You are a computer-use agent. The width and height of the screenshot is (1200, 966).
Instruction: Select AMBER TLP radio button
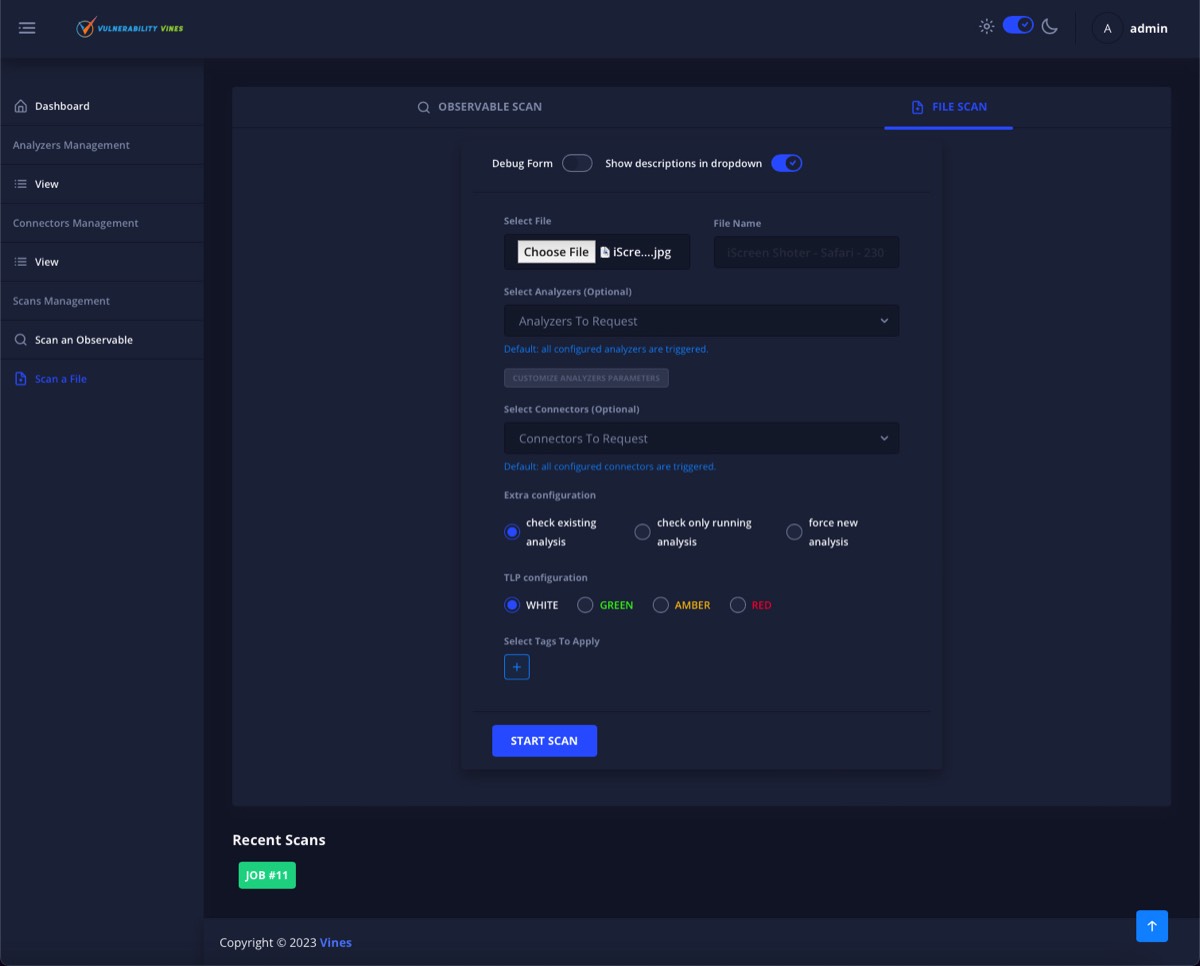pyautogui.click(x=660, y=605)
